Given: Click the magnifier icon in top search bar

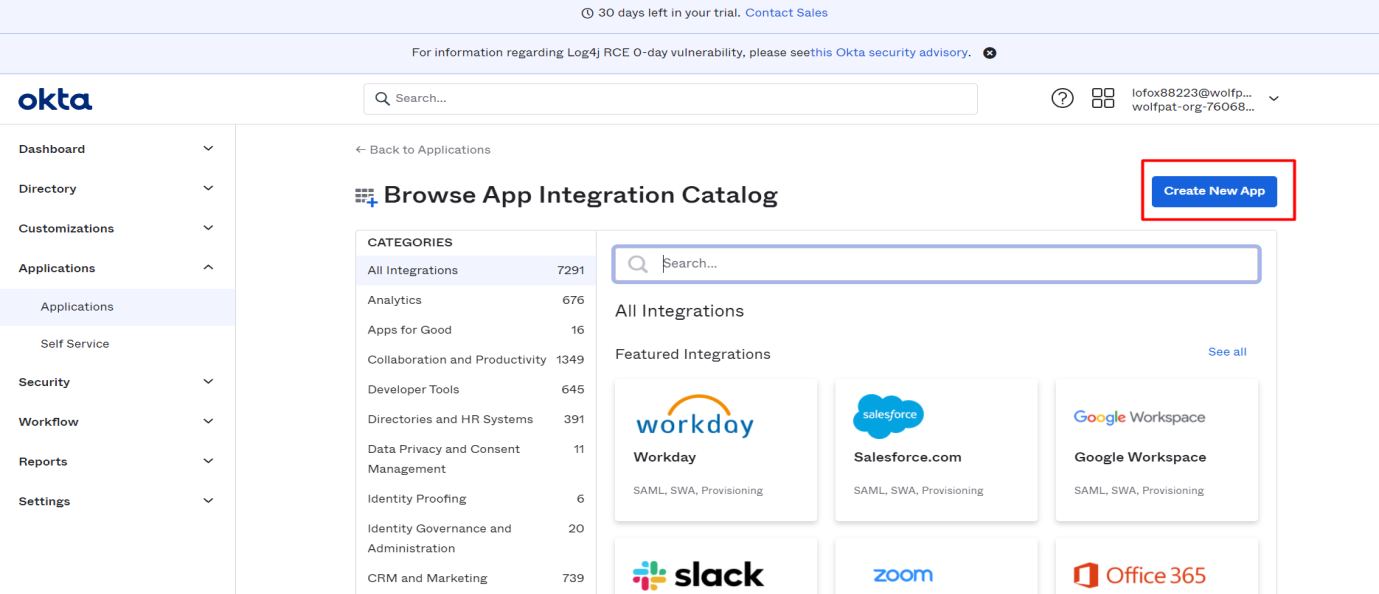Looking at the screenshot, I should [382, 98].
